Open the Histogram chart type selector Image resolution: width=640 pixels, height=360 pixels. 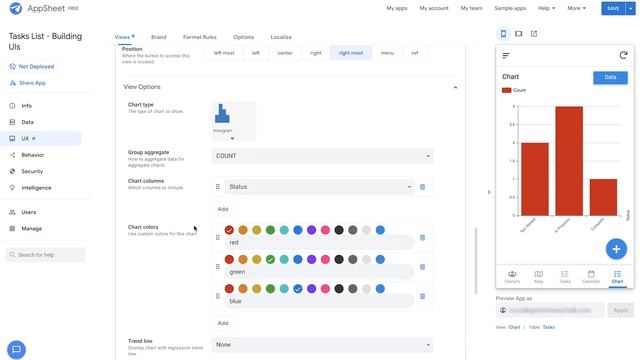[233, 121]
